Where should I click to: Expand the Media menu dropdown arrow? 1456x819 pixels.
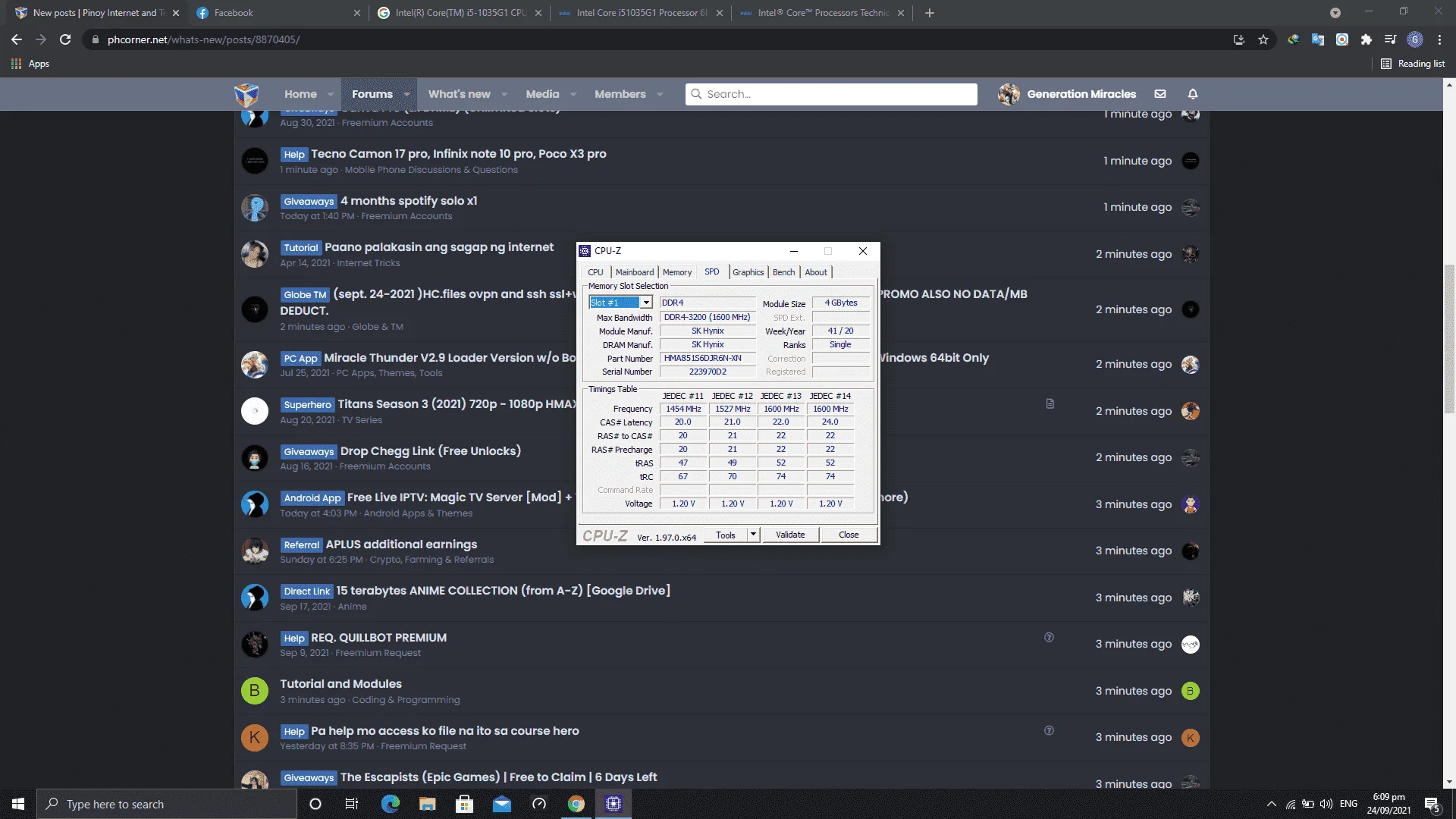point(573,94)
